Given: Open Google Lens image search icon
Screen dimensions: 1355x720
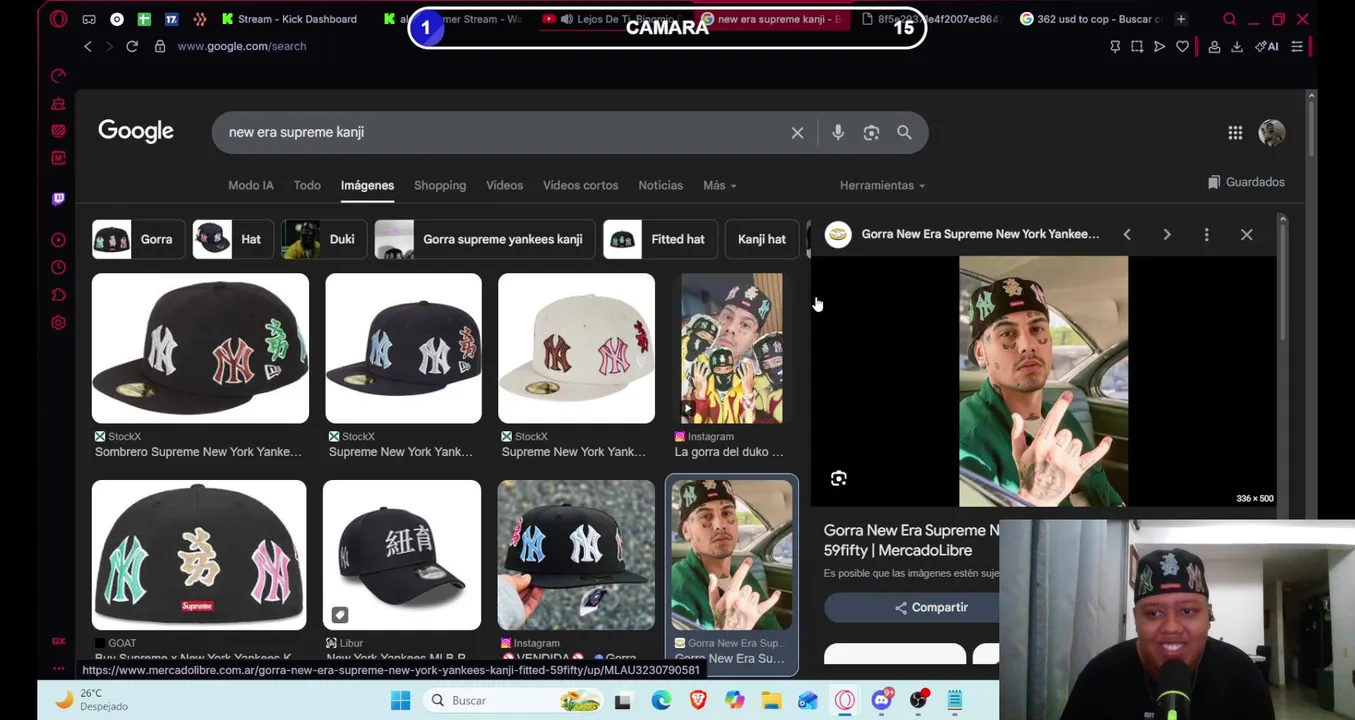Looking at the screenshot, I should click(x=871, y=133).
